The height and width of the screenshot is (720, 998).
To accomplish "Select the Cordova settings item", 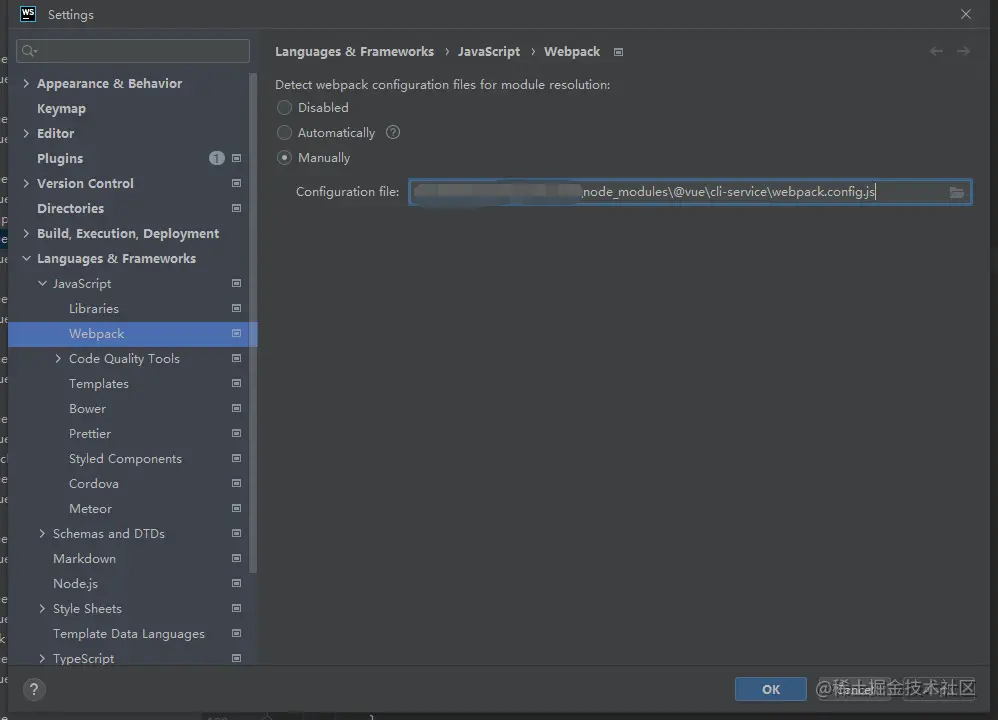I will point(94,484).
